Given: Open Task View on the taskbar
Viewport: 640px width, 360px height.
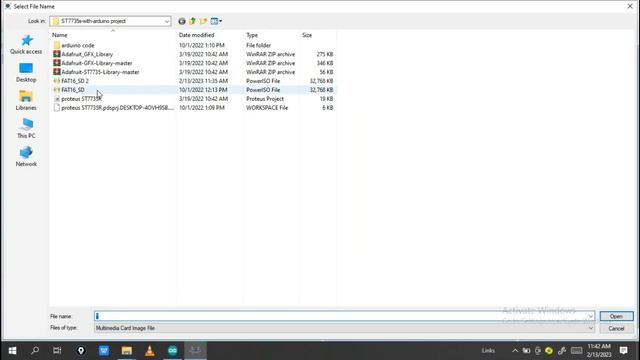Looking at the screenshot, I should coord(57,351).
